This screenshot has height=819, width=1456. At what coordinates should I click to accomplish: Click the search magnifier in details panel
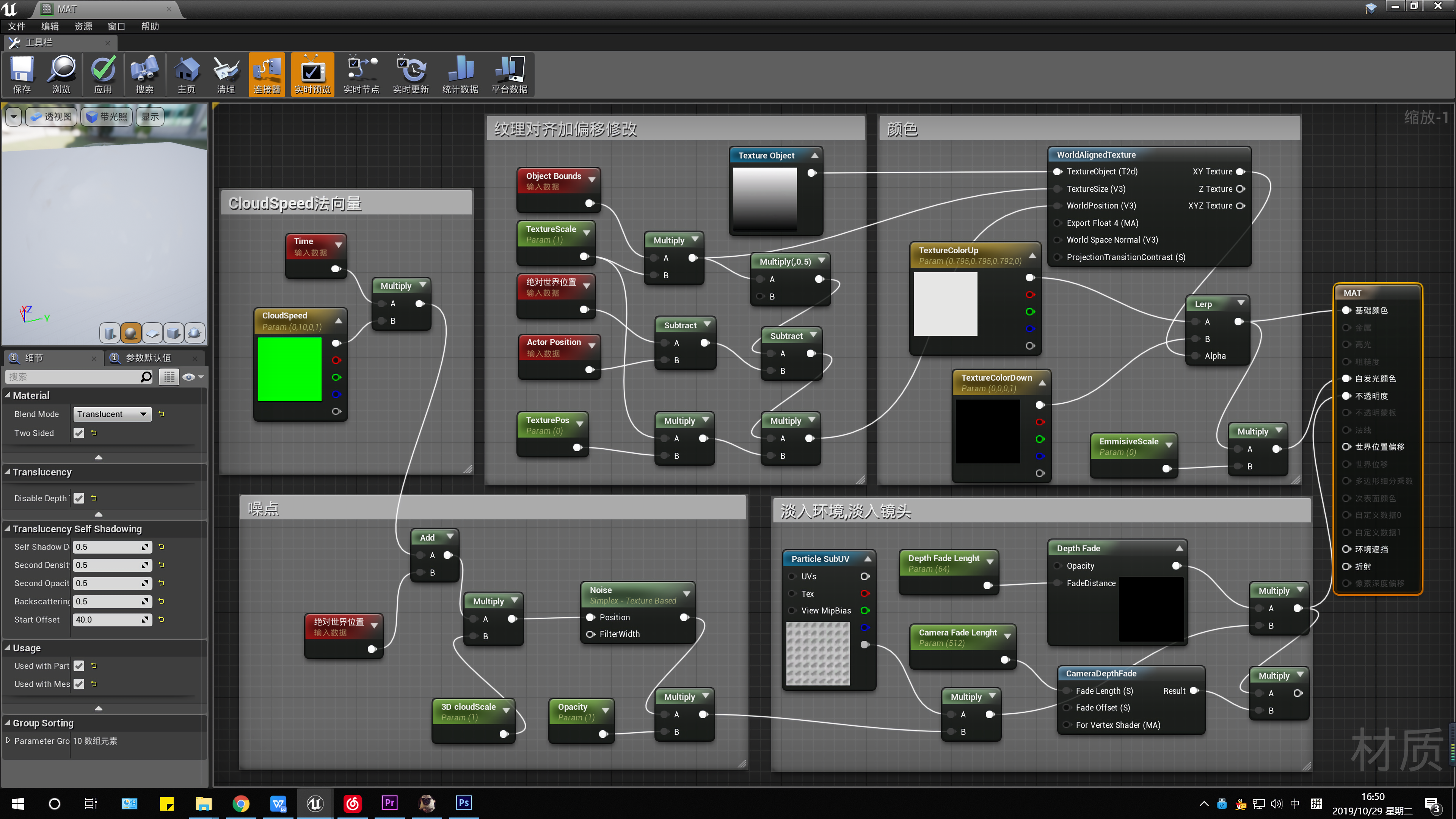point(146,377)
